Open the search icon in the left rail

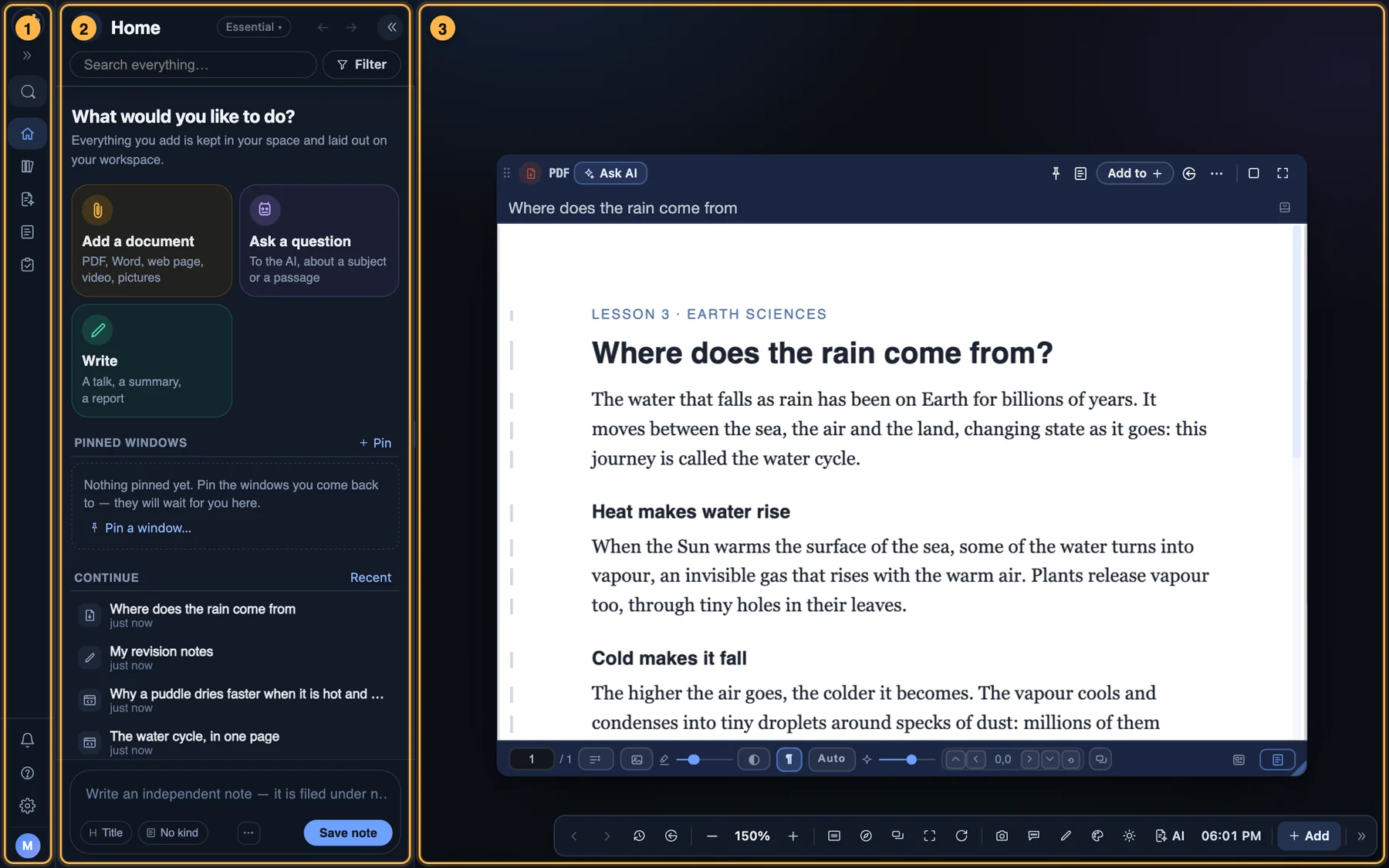[x=28, y=92]
